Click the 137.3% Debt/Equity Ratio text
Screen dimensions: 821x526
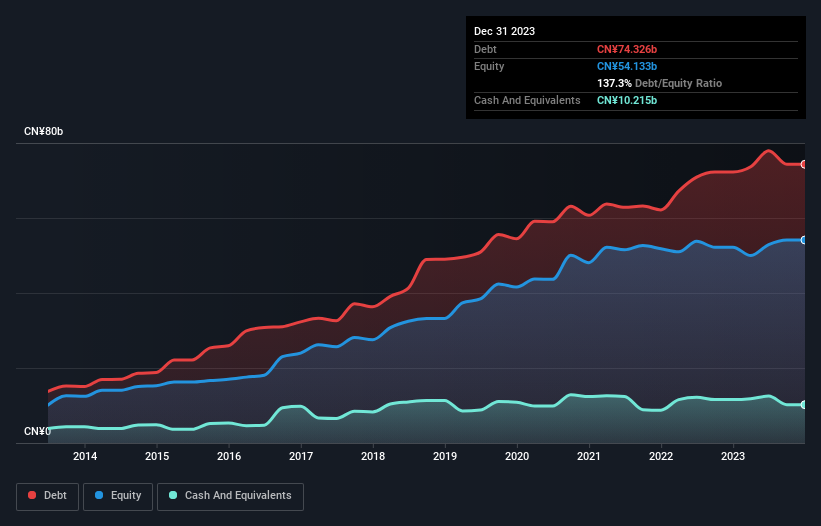(659, 83)
